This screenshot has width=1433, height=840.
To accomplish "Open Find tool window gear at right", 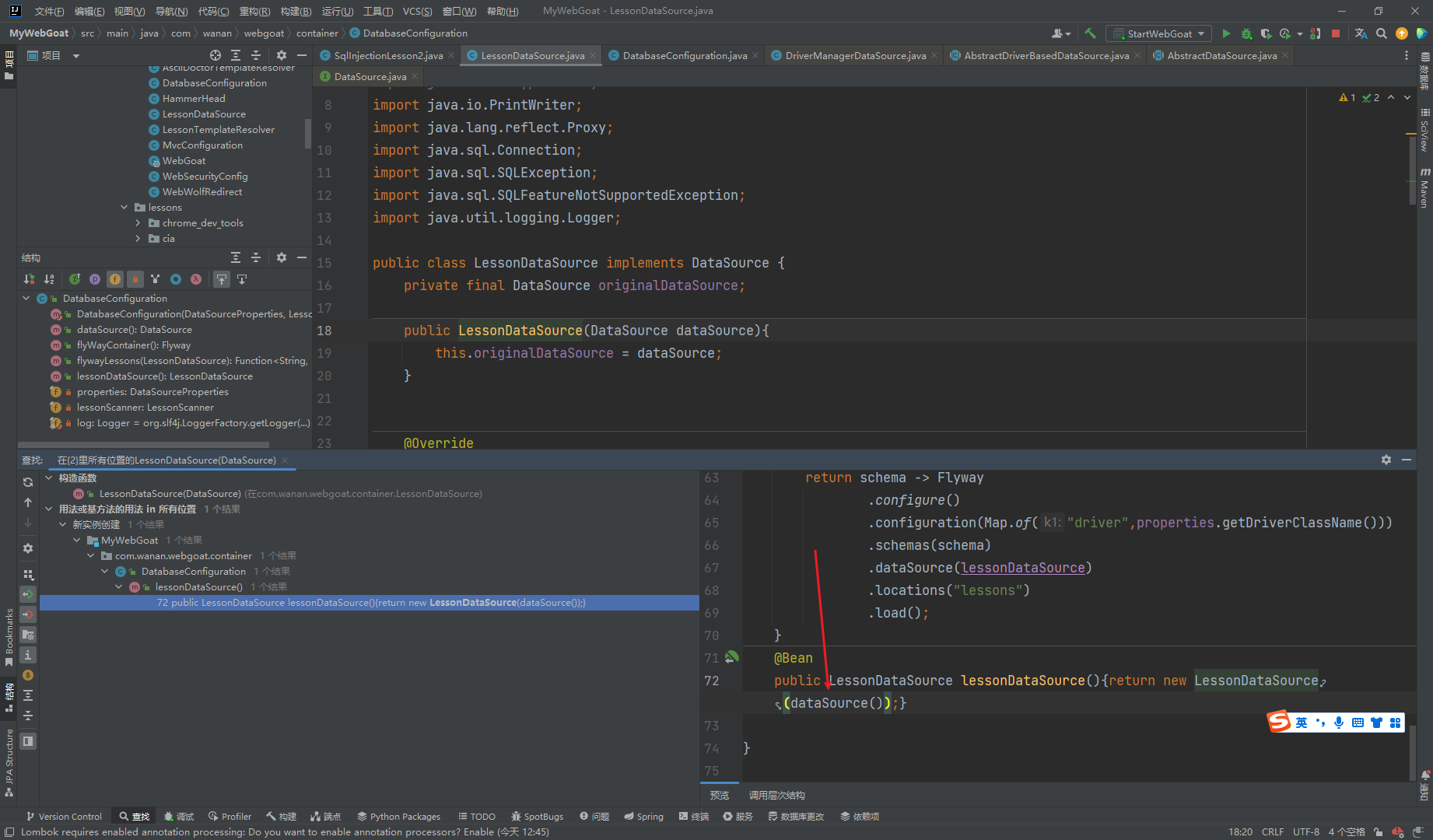I will (x=1386, y=460).
